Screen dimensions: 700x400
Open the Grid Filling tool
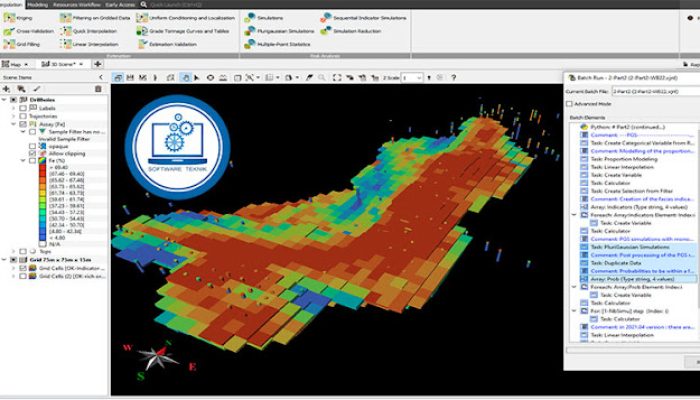tap(21, 44)
